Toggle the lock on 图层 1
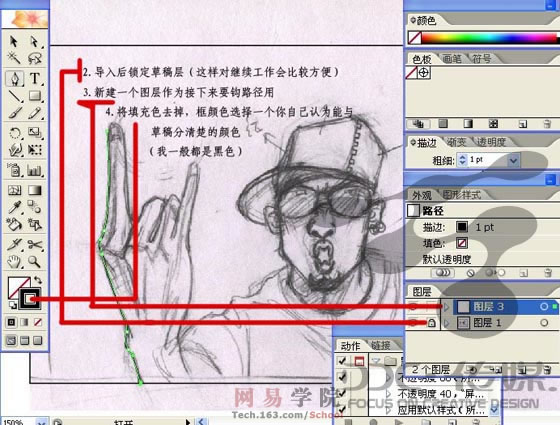This screenshot has width=560, height=425. 431,323
